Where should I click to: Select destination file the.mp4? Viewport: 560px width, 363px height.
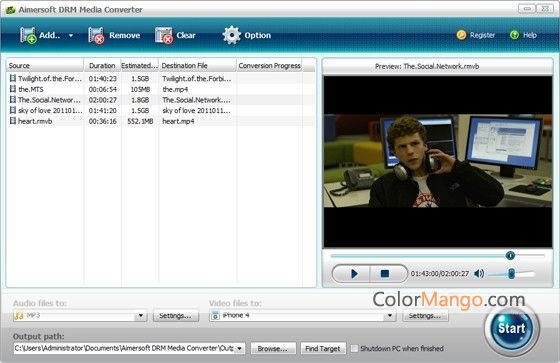175,89
